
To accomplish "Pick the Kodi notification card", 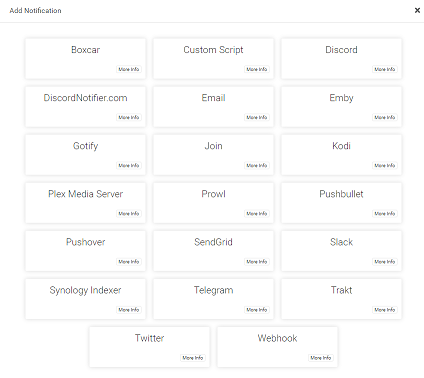I will tap(341, 155).
